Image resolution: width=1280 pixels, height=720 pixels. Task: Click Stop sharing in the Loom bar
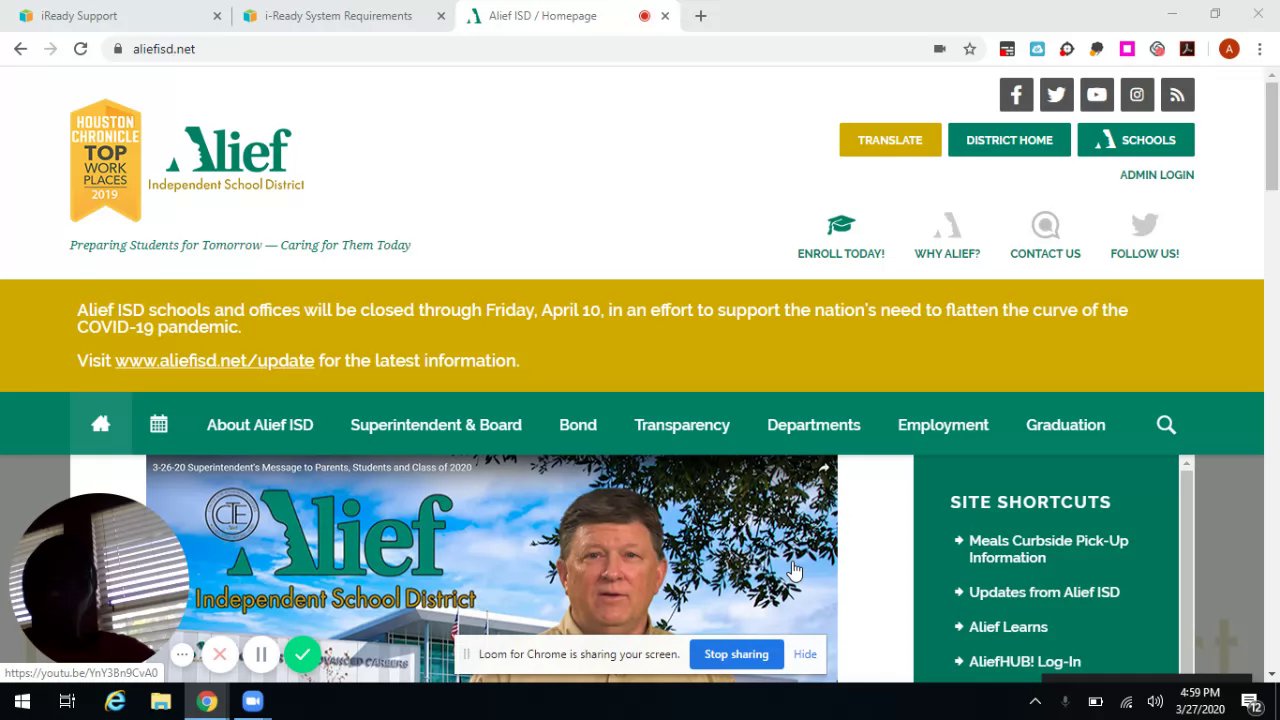736,654
